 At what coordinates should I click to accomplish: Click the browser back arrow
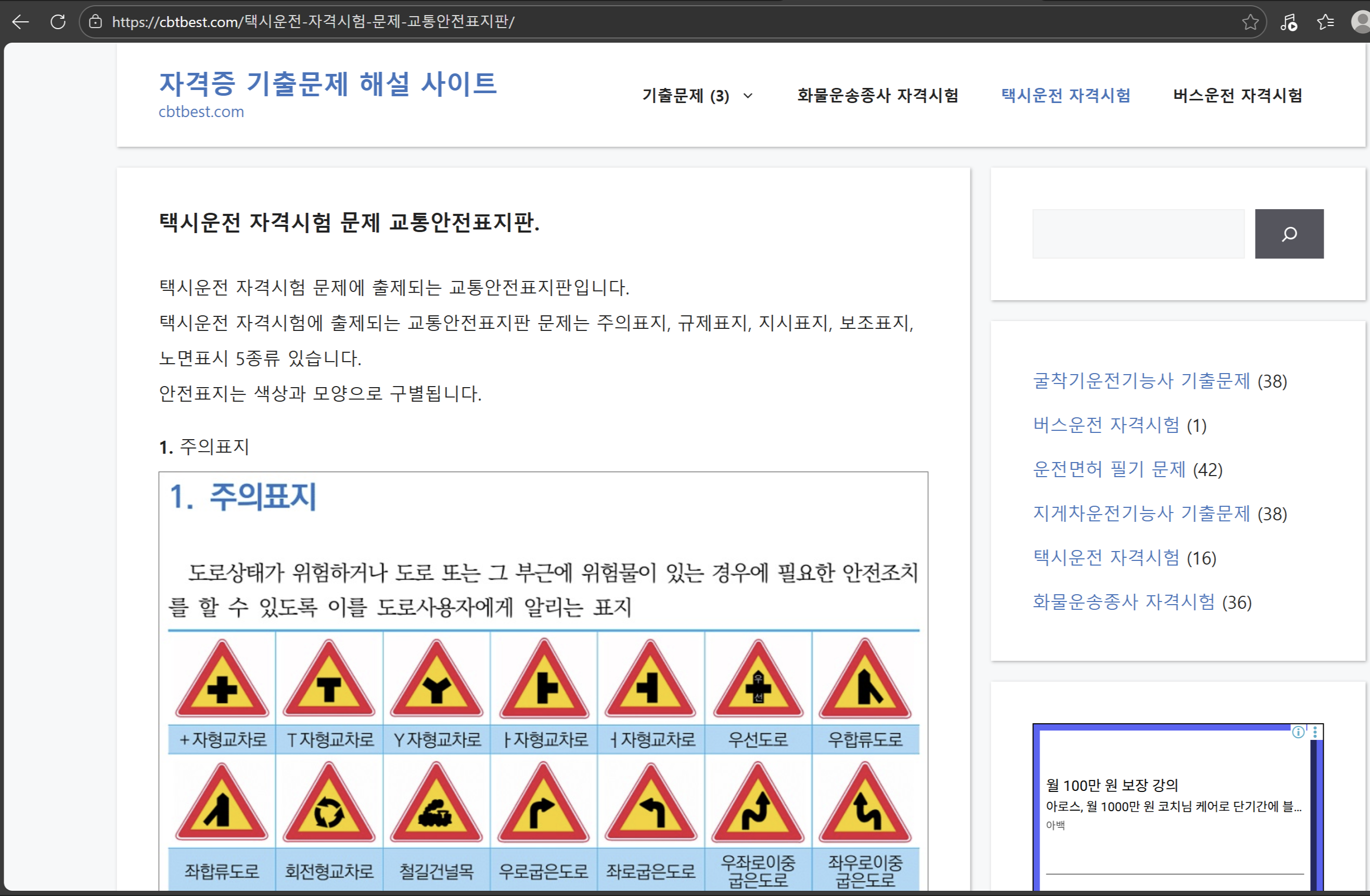(21, 22)
